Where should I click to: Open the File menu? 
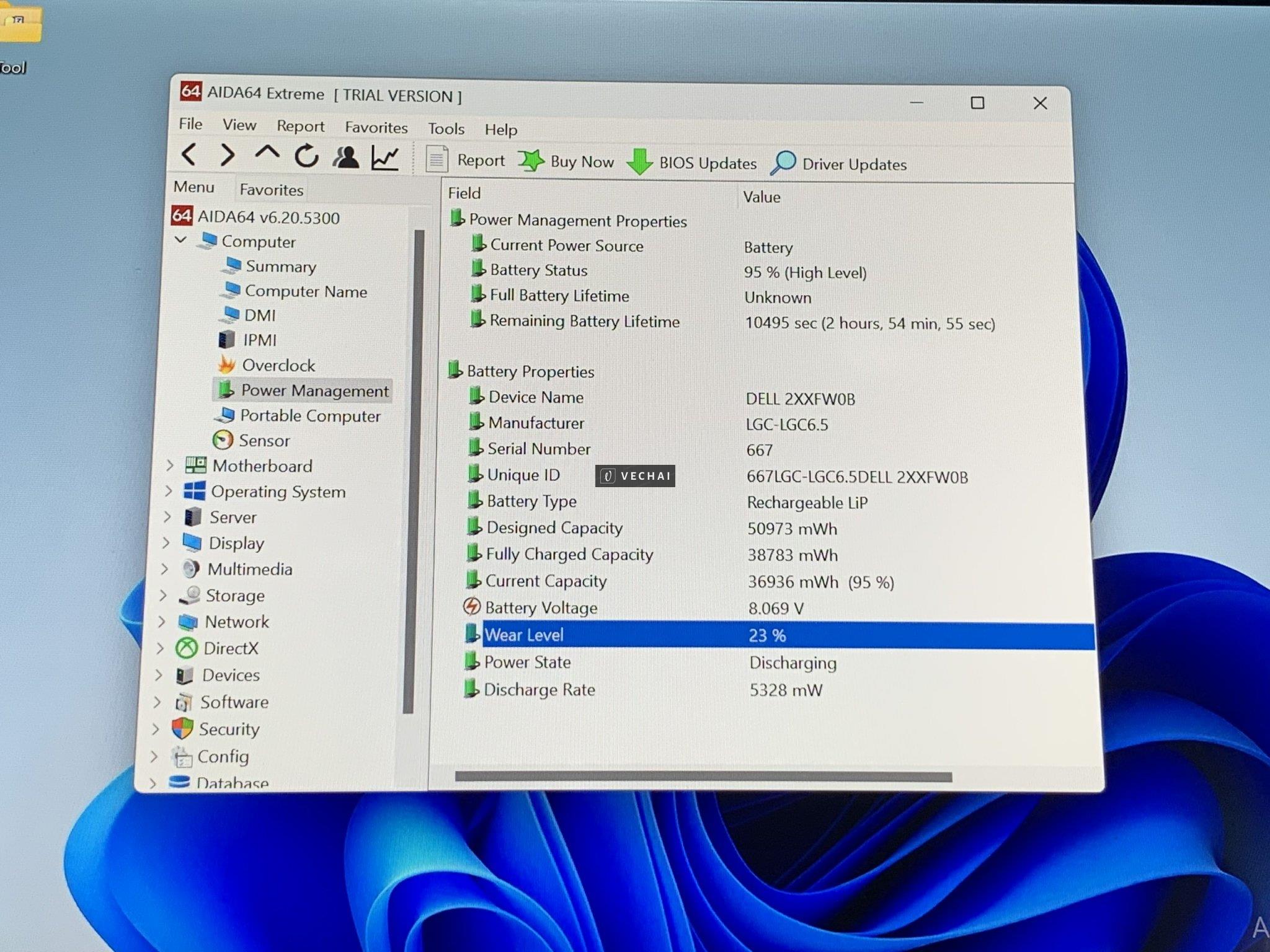pos(190,124)
